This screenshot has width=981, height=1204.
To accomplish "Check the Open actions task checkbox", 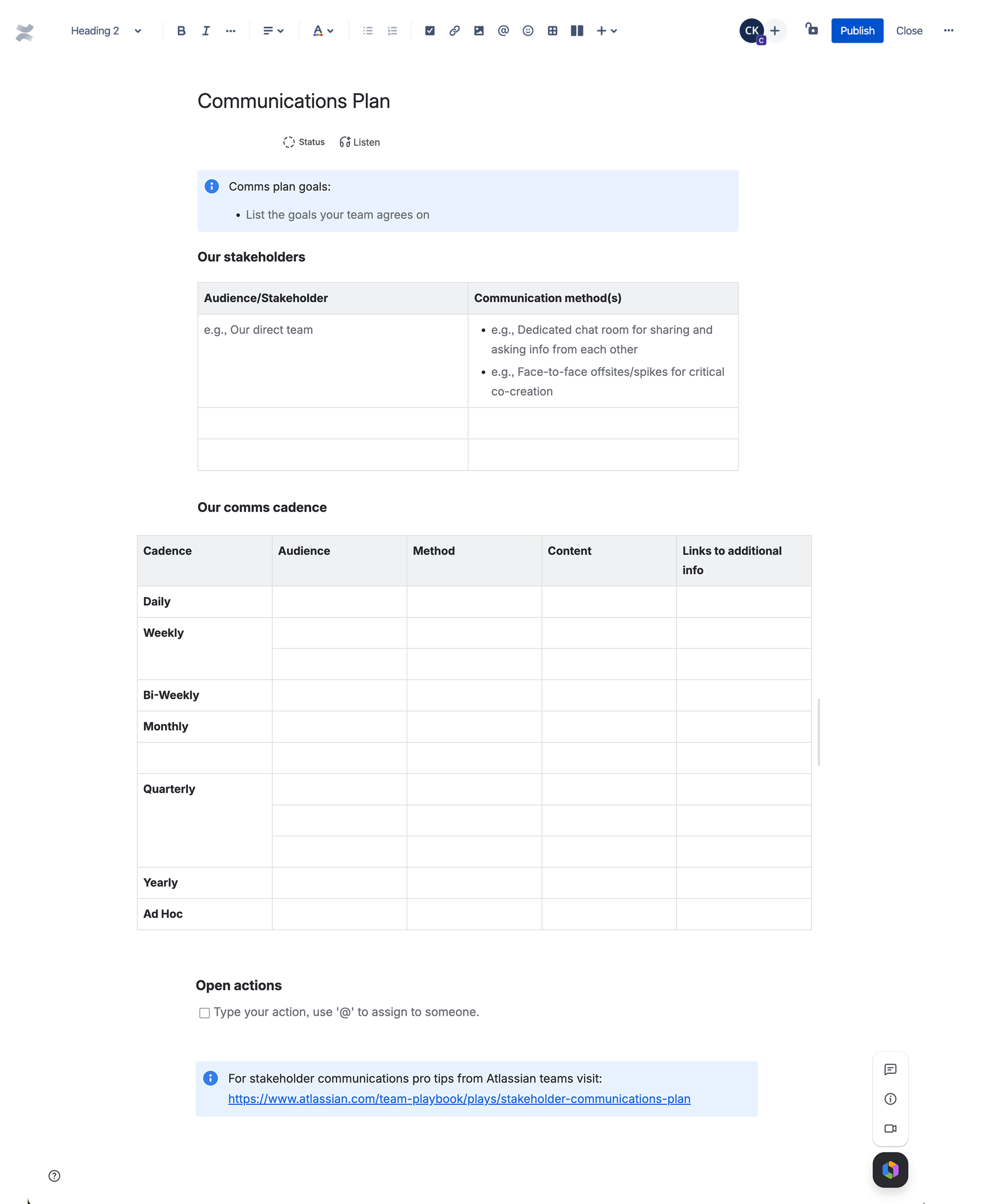I will tap(204, 1012).
